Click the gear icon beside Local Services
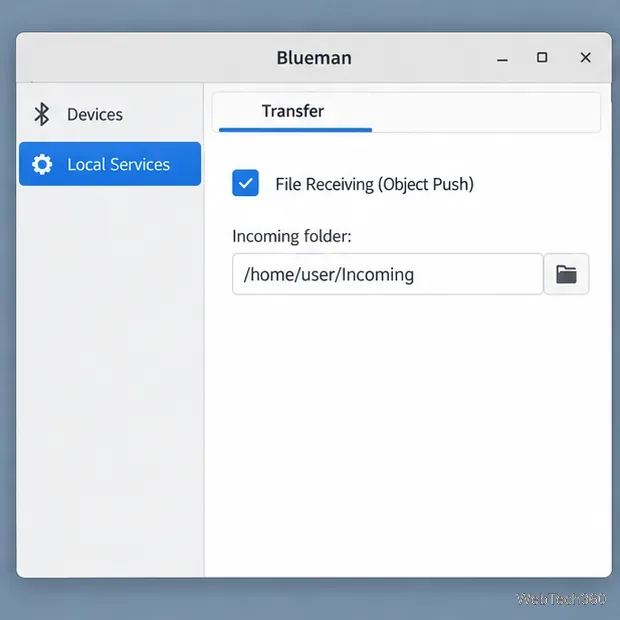The image size is (620, 620). point(42,164)
